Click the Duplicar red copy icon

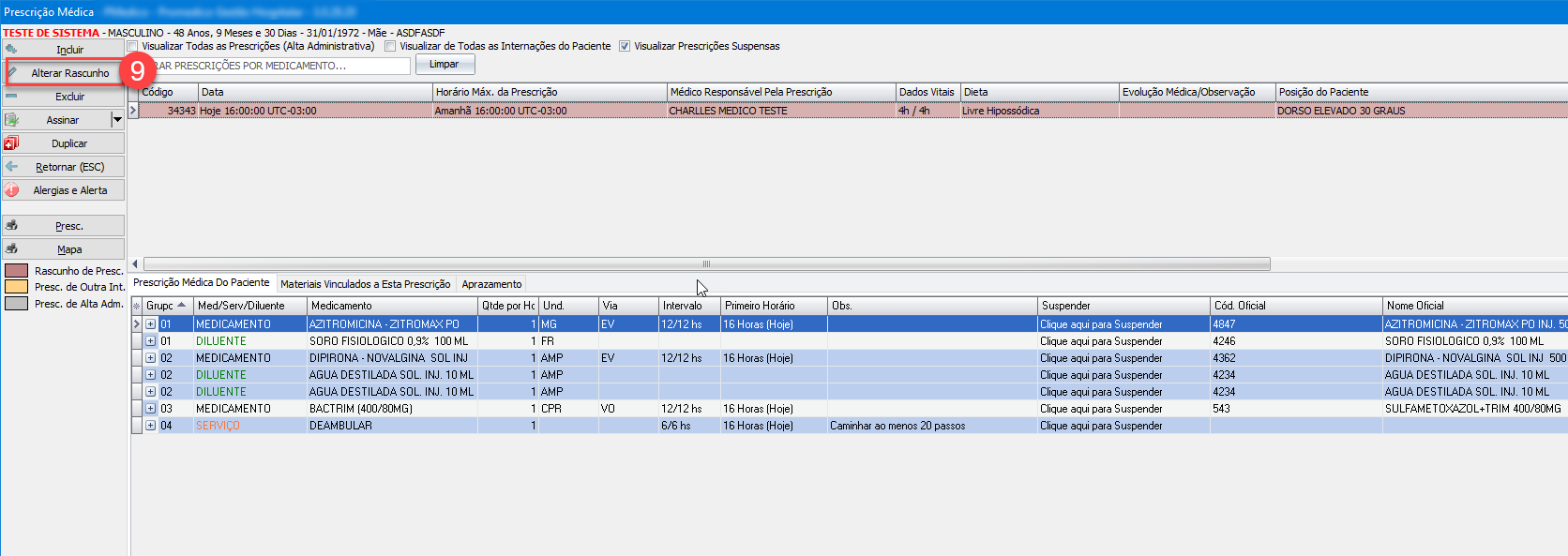tap(11, 143)
